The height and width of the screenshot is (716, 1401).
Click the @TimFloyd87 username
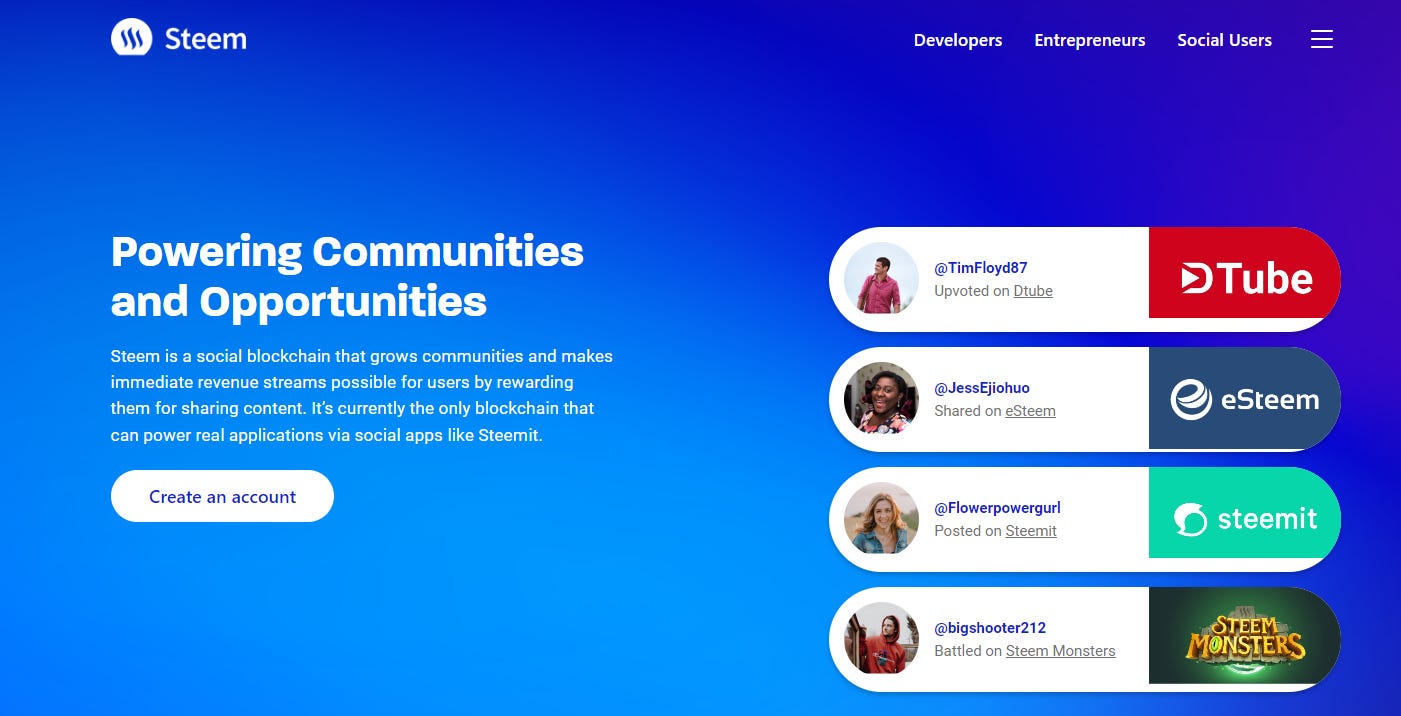tap(981, 268)
